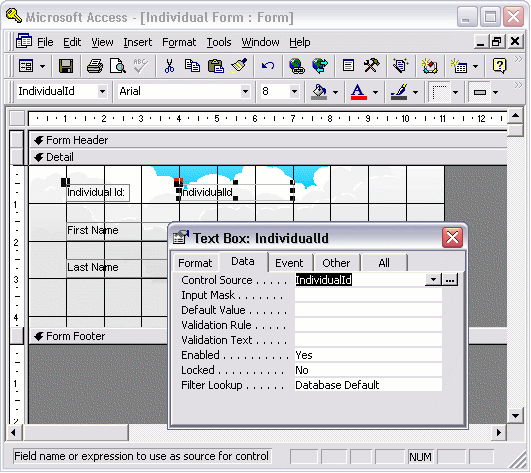
Task: Expand the New Object dropdown arrow
Action: 476,66
